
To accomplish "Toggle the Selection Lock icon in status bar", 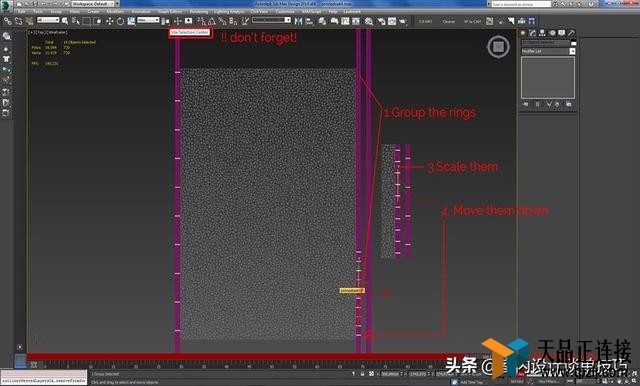I will coord(362,374).
